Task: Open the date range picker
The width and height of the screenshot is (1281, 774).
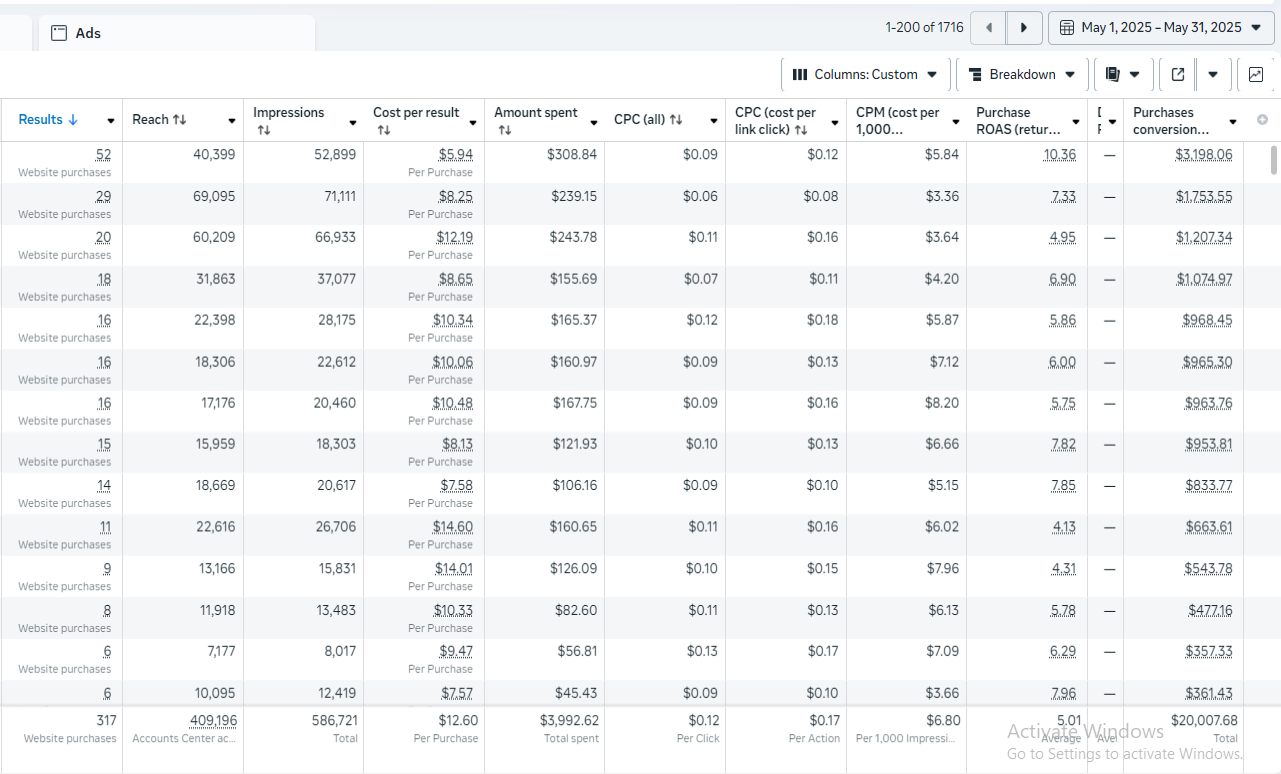Action: (1161, 28)
